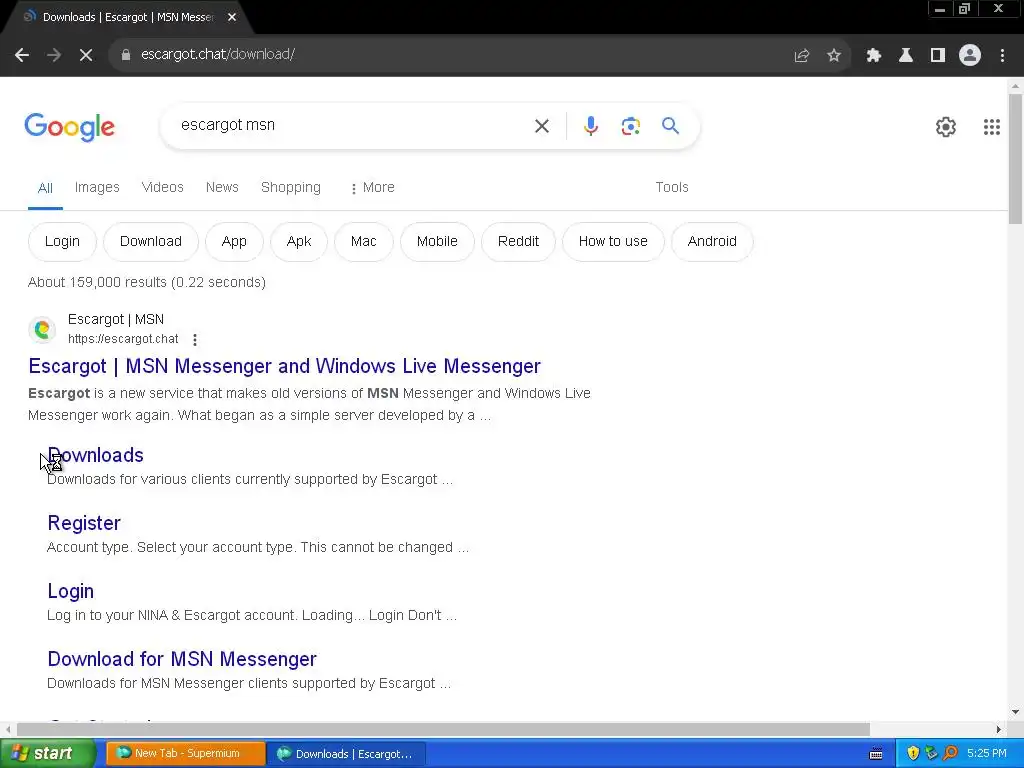Open the extensions puzzle icon

click(x=873, y=55)
